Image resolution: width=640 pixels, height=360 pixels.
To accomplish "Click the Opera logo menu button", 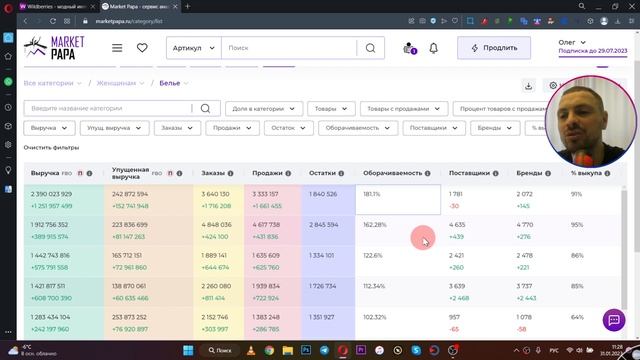I will click(x=8, y=7).
